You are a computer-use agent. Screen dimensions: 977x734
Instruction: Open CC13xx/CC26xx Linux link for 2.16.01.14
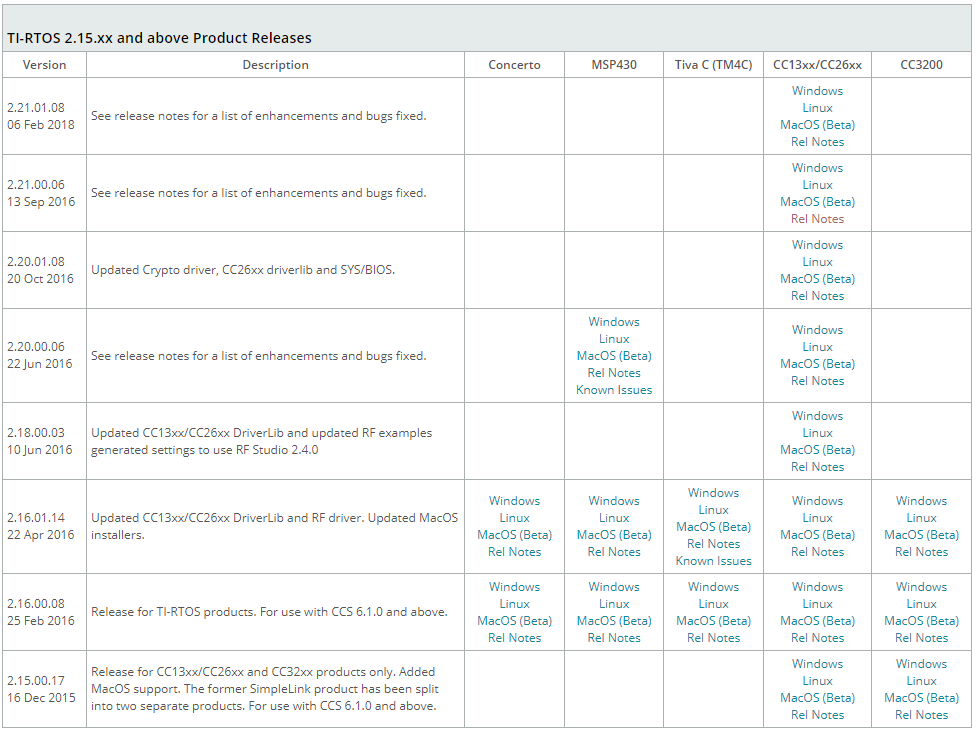(817, 518)
